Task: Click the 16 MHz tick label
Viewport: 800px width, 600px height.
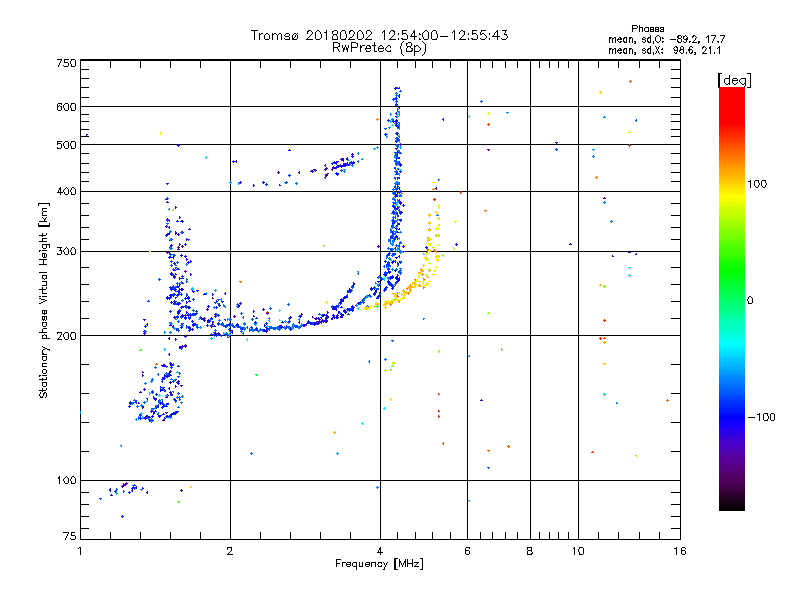Action: [680, 551]
